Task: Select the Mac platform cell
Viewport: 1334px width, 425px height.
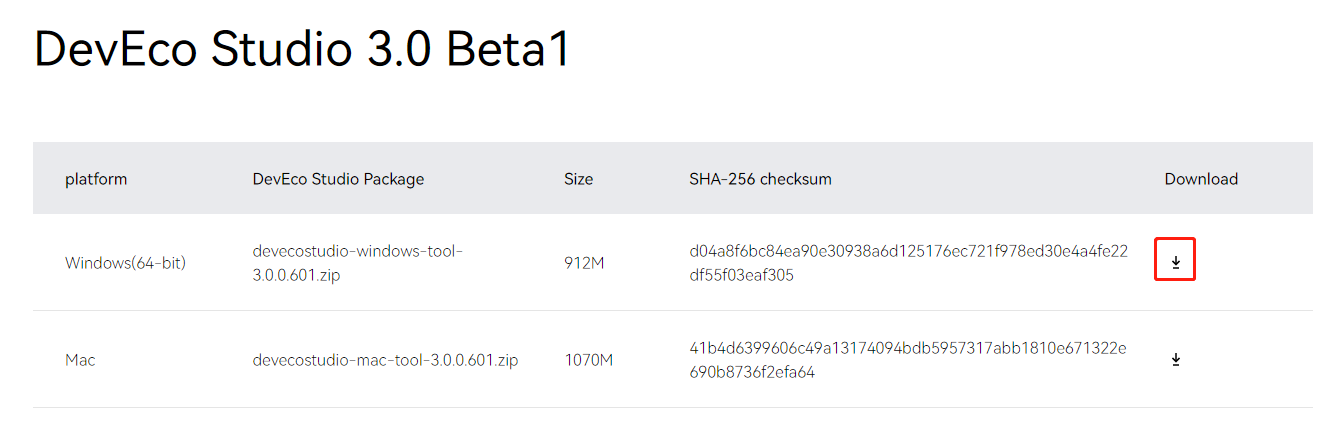Action: [x=80, y=359]
